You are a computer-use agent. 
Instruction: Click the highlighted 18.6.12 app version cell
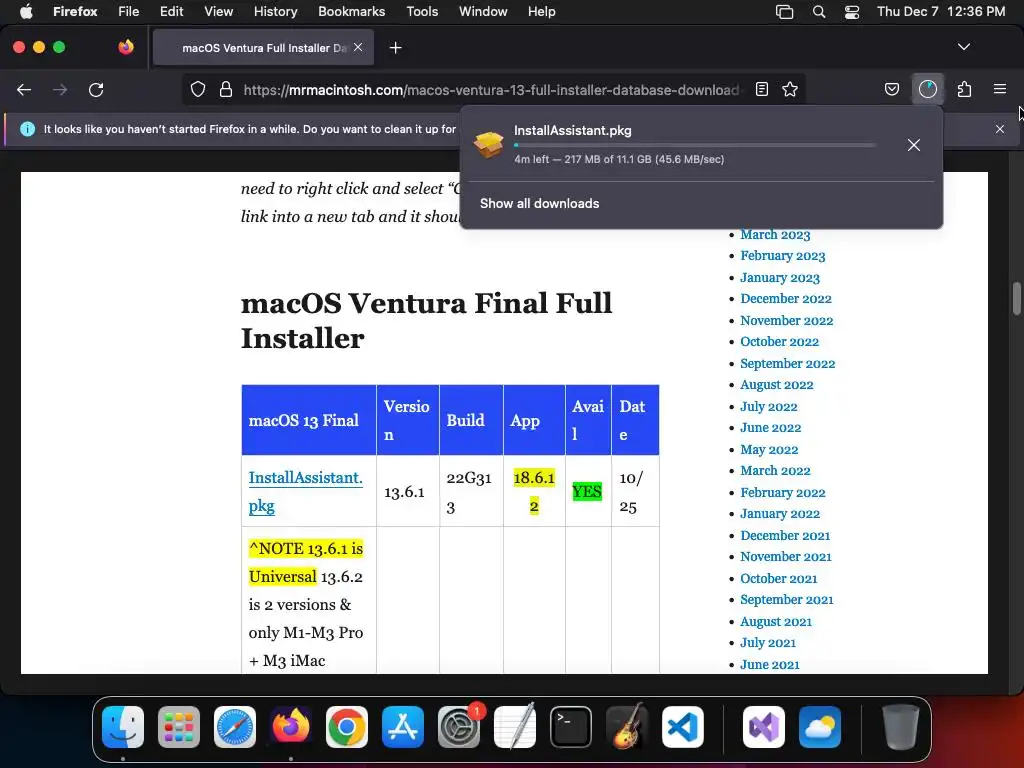[x=534, y=492]
